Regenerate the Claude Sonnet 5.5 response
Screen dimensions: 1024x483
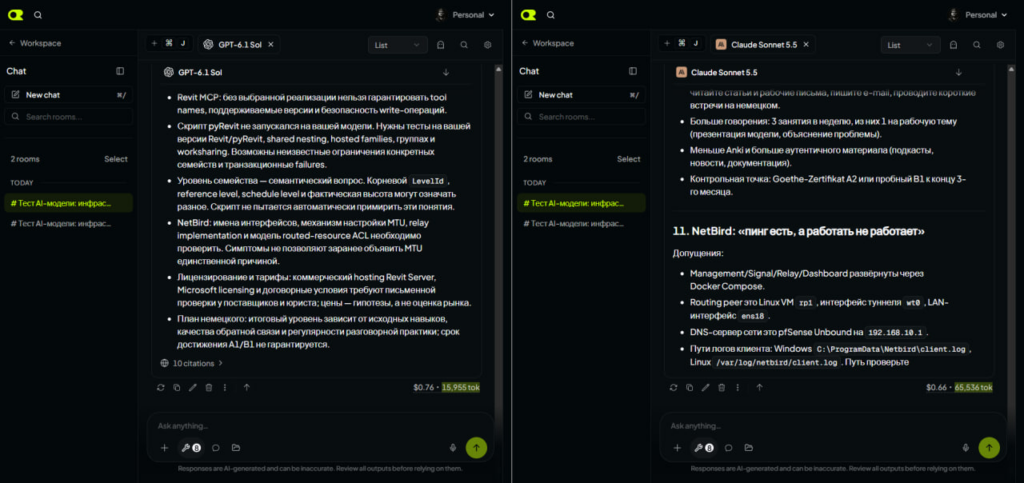673,388
